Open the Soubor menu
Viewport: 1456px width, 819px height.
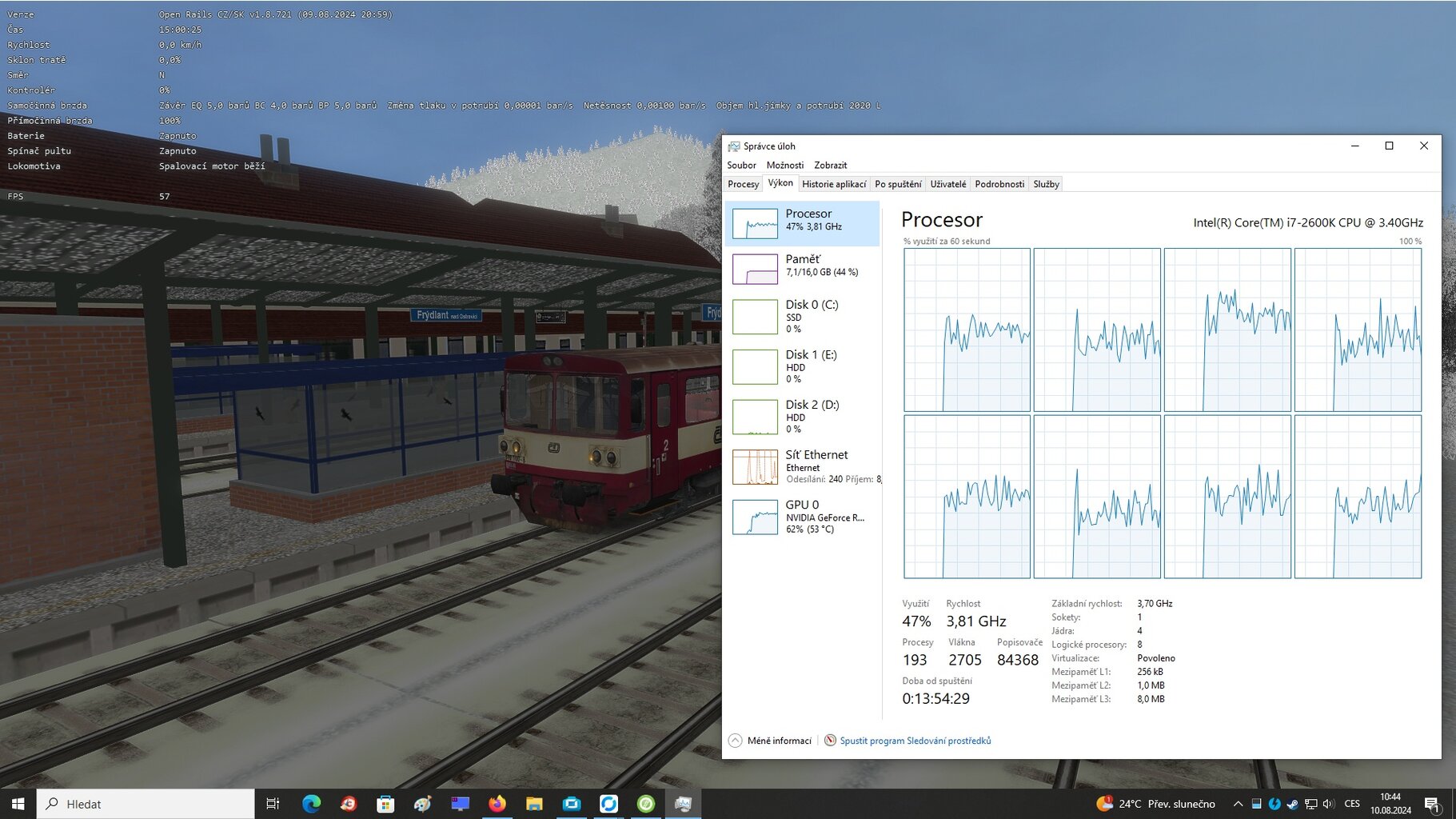[x=741, y=165]
